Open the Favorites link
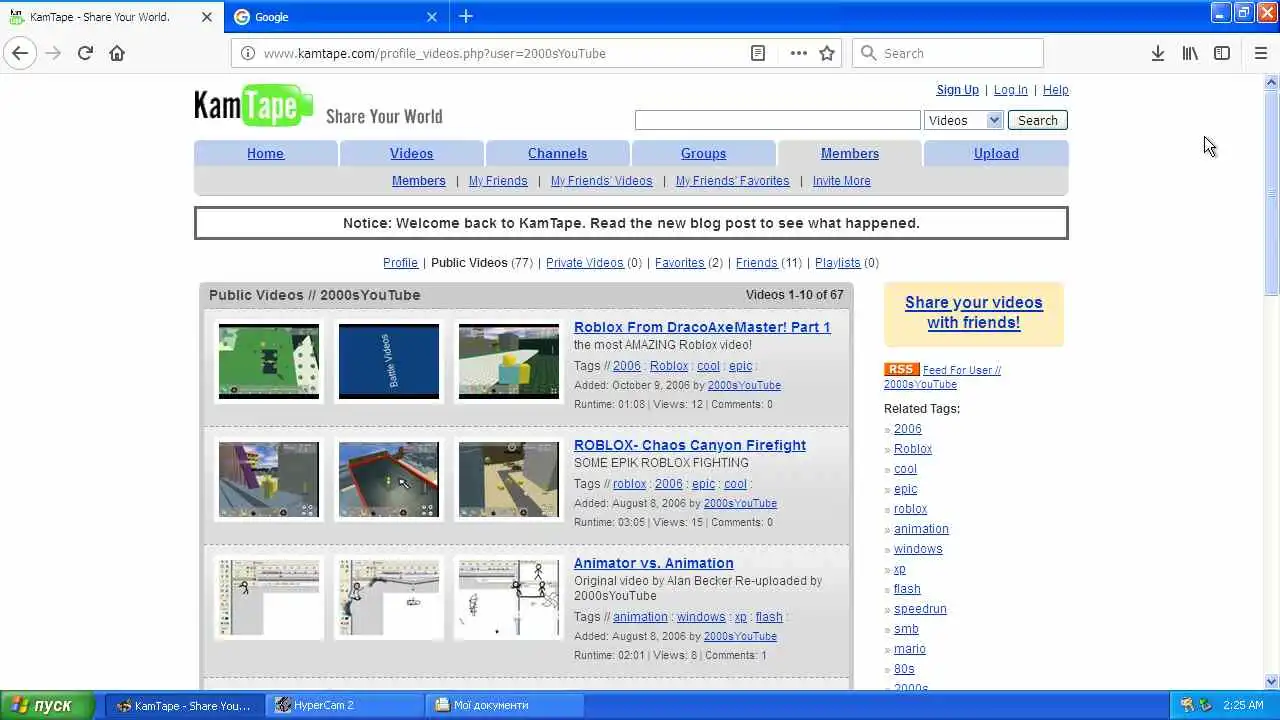1280x720 pixels. [x=680, y=263]
